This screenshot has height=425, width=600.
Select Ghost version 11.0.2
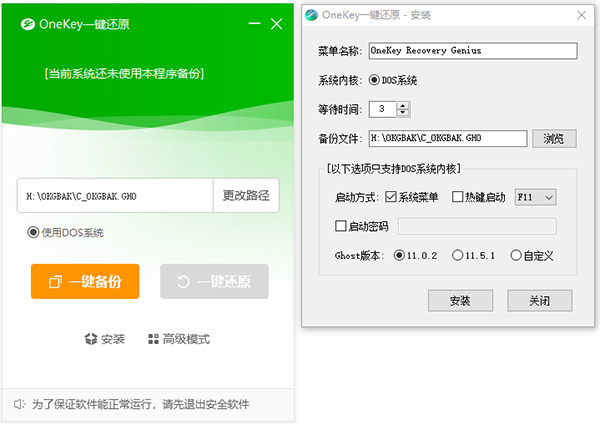pos(399,255)
